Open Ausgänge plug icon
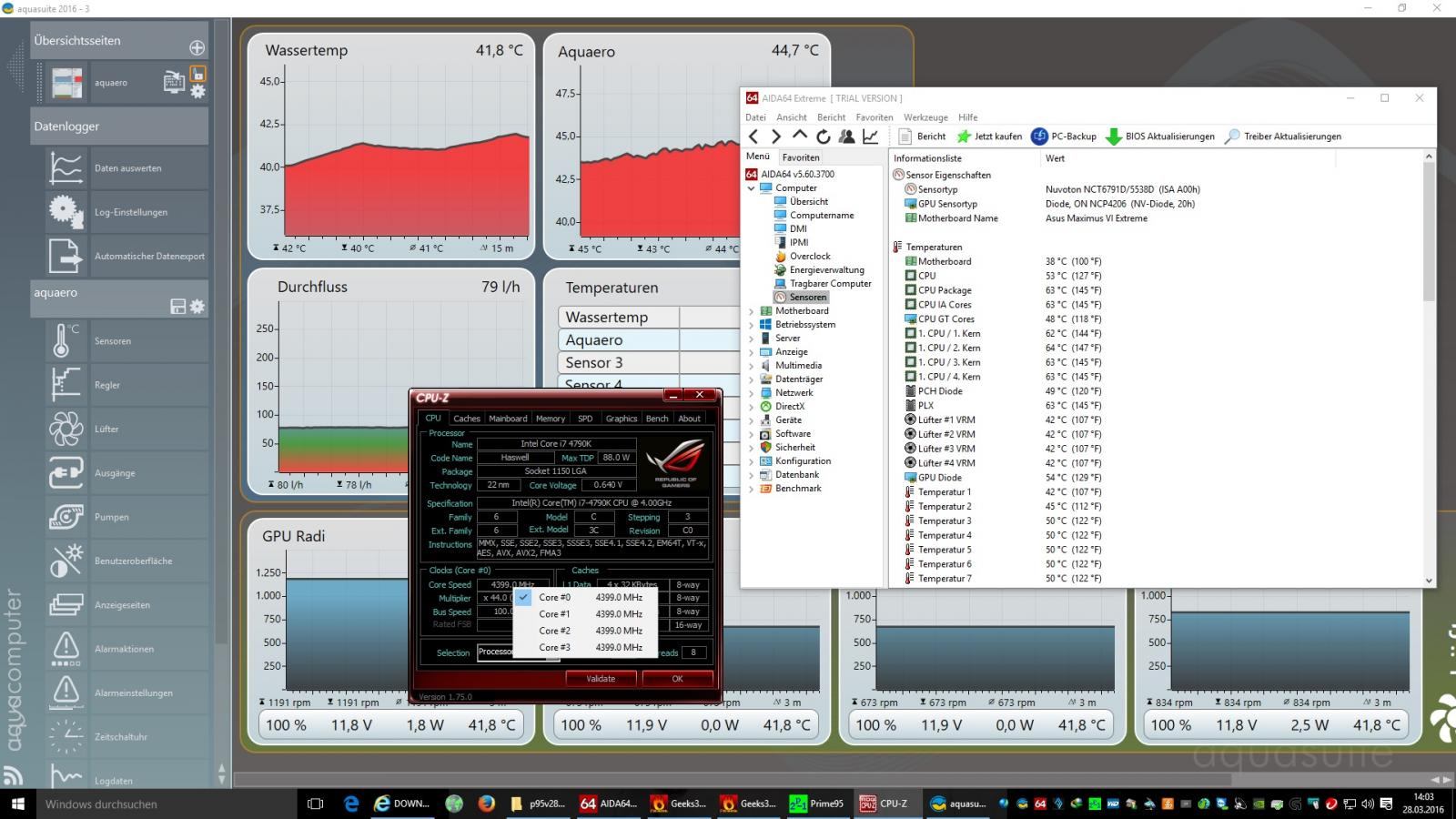The width and height of the screenshot is (1456, 819). [x=66, y=472]
